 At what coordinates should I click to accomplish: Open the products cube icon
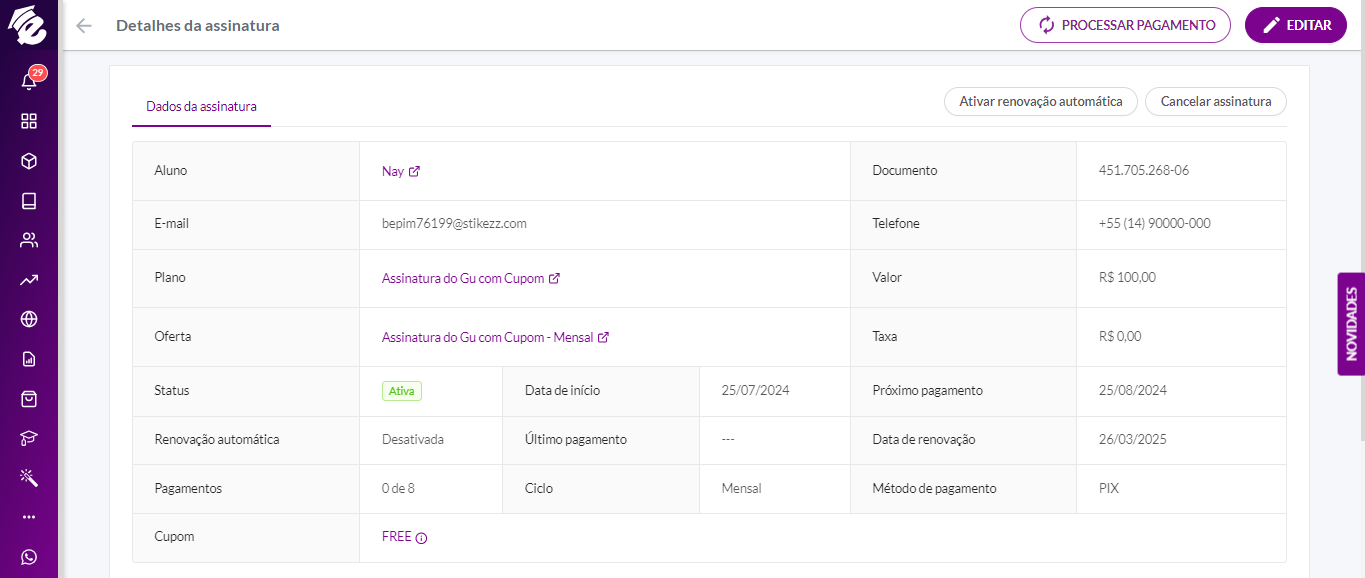29,161
